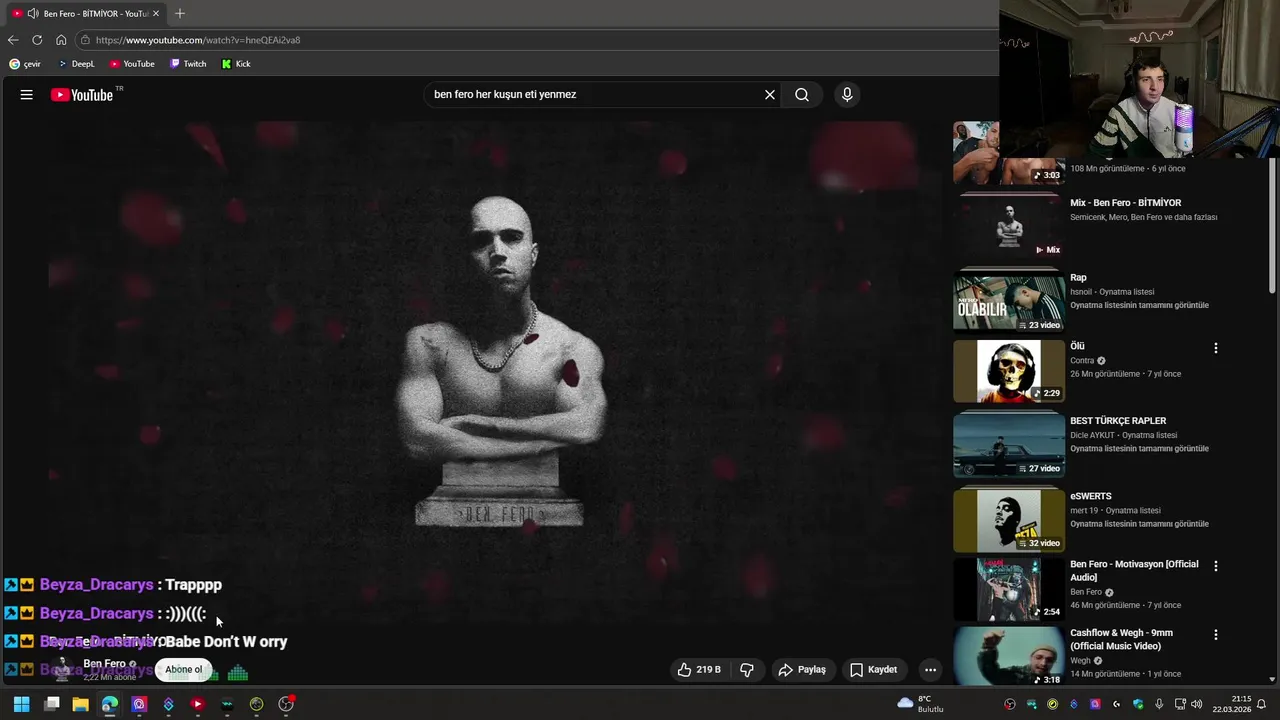1280x720 pixels.
Task: Go to the browser home icon
Action: [61, 40]
